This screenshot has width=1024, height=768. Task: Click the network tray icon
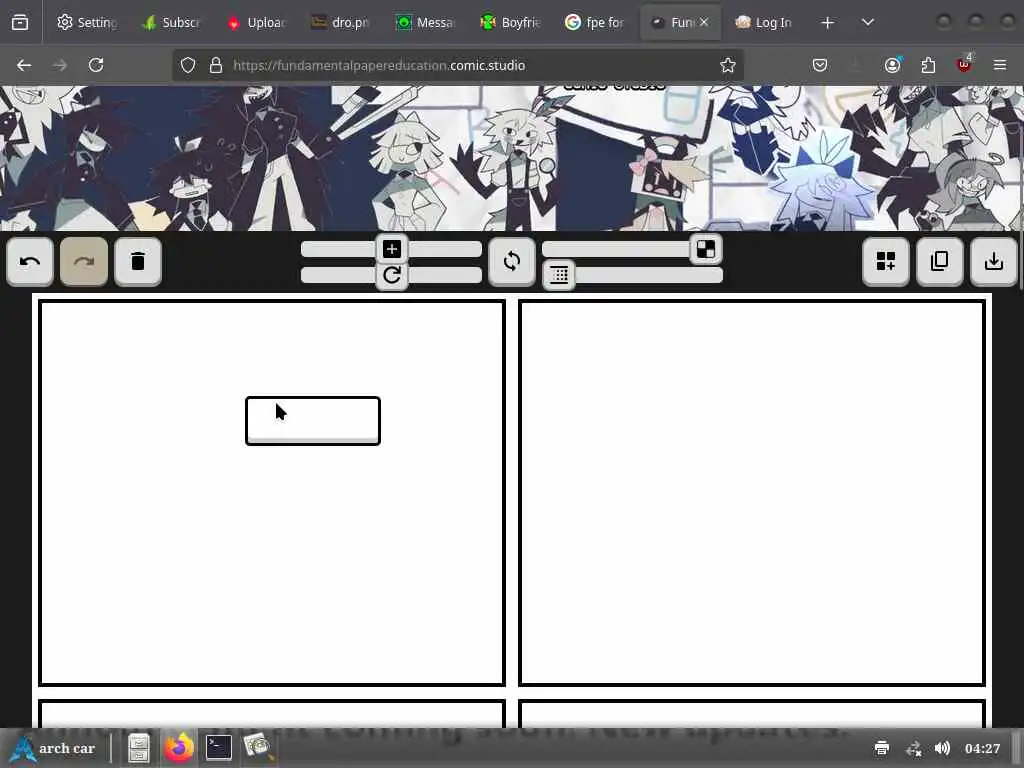(914, 748)
